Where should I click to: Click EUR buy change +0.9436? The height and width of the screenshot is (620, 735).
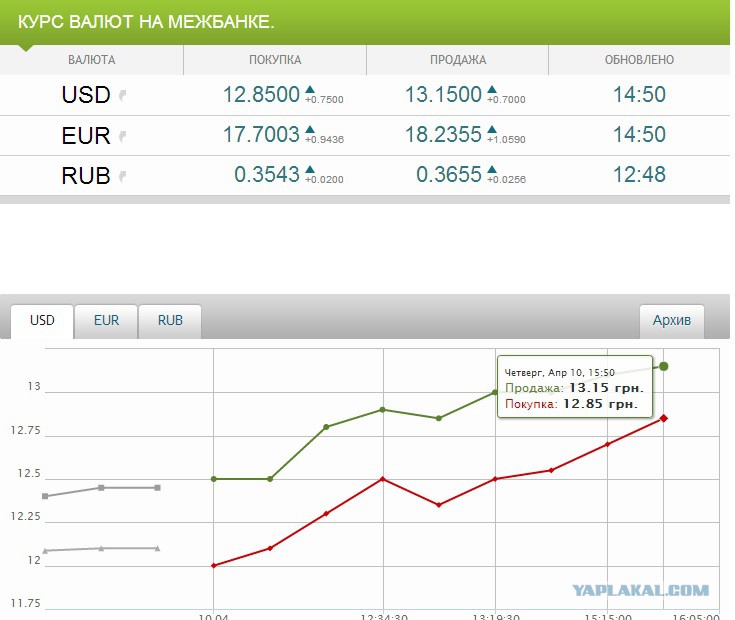point(324,140)
